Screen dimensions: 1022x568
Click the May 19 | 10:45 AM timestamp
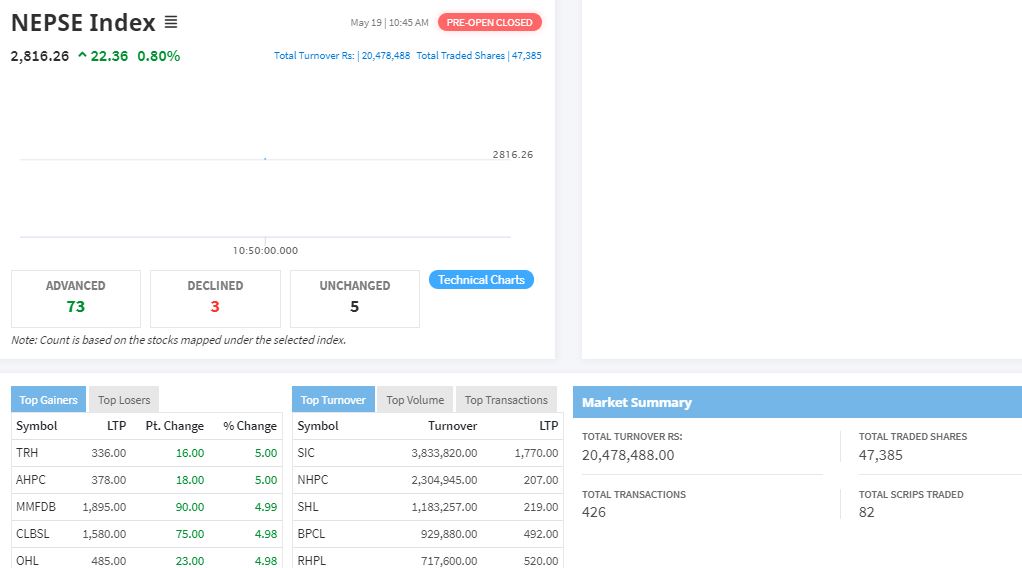point(389,22)
